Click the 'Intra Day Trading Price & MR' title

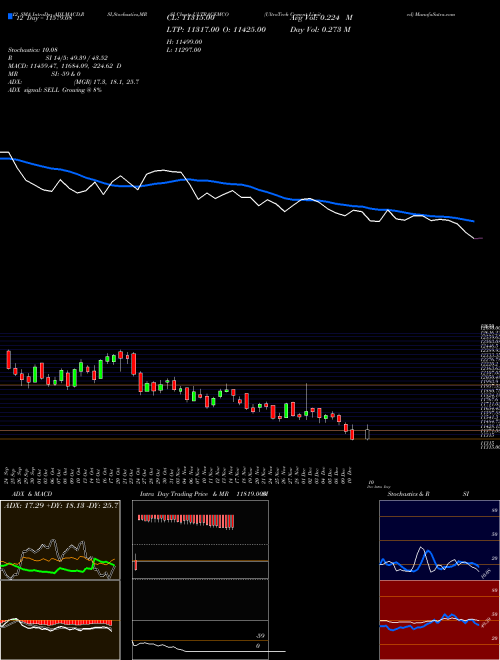tap(184, 494)
